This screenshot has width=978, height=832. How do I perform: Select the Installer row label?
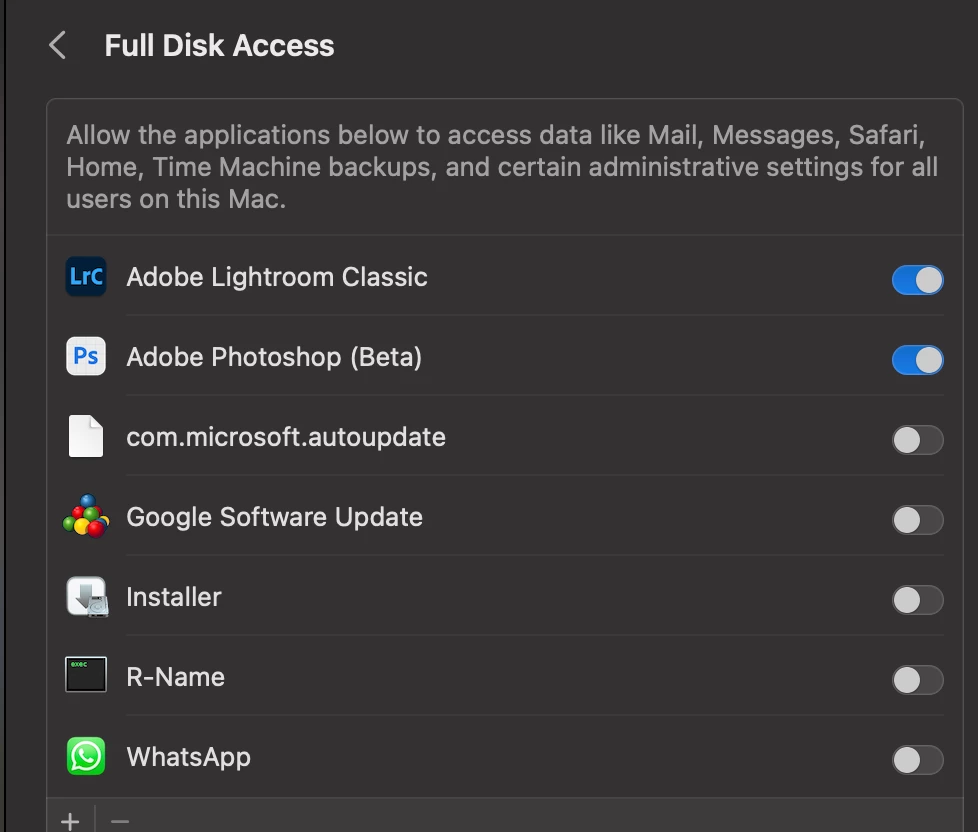173,597
